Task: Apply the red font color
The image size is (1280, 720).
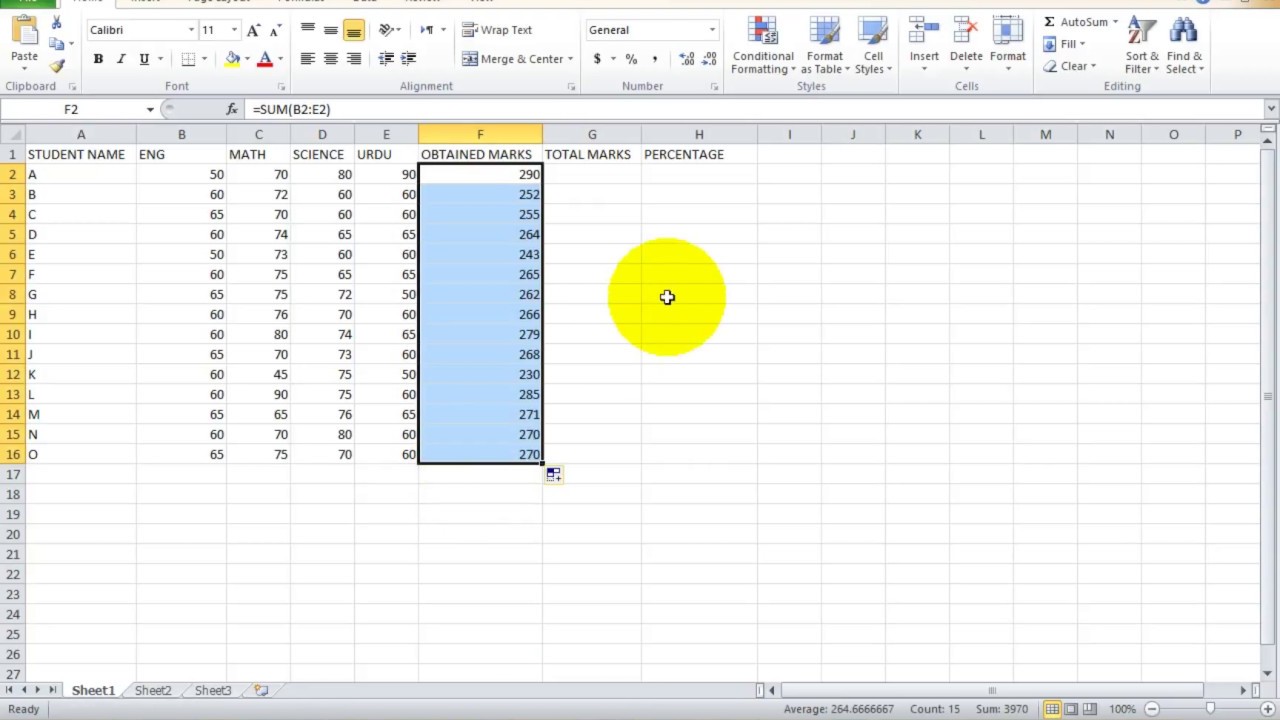Action: click(x=265, y=59)
